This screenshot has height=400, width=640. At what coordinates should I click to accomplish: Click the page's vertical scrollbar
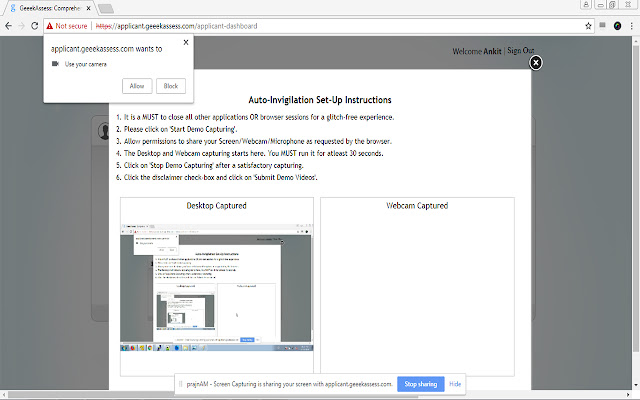pos(635,200)
